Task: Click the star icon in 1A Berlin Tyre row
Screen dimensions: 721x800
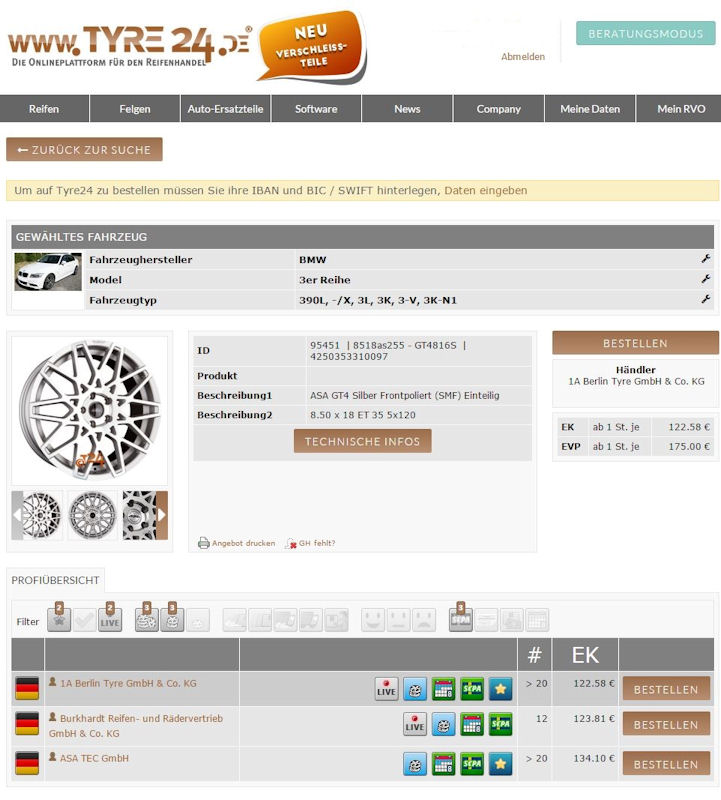Action: [x=501, y=689]
